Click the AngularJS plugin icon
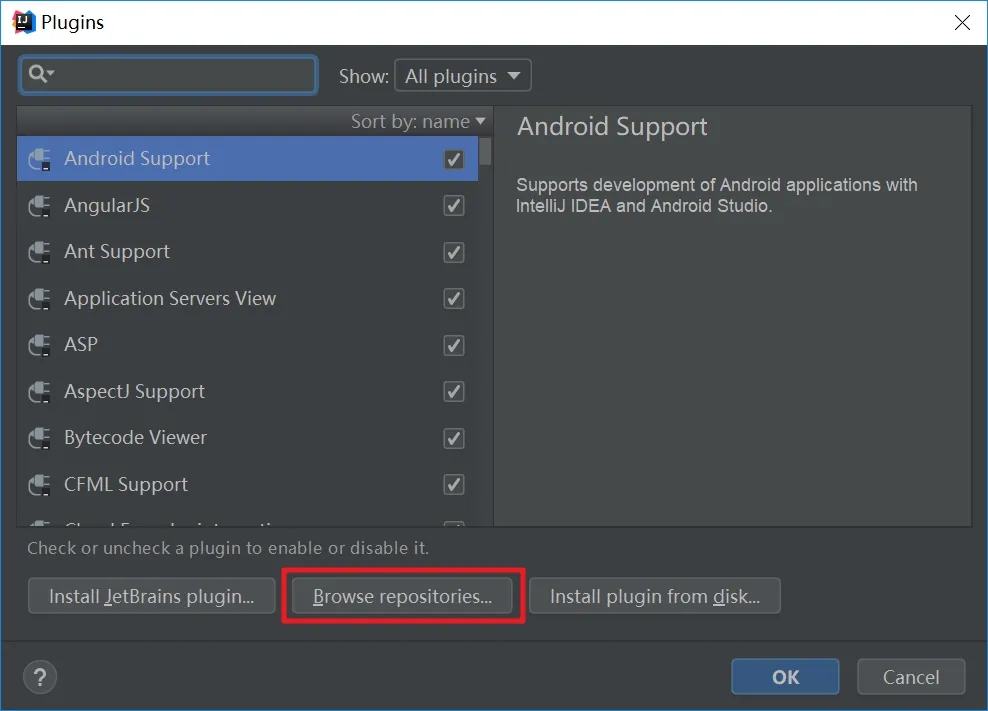This screenshot has height=711, width=988. click(x=40, y=205)
